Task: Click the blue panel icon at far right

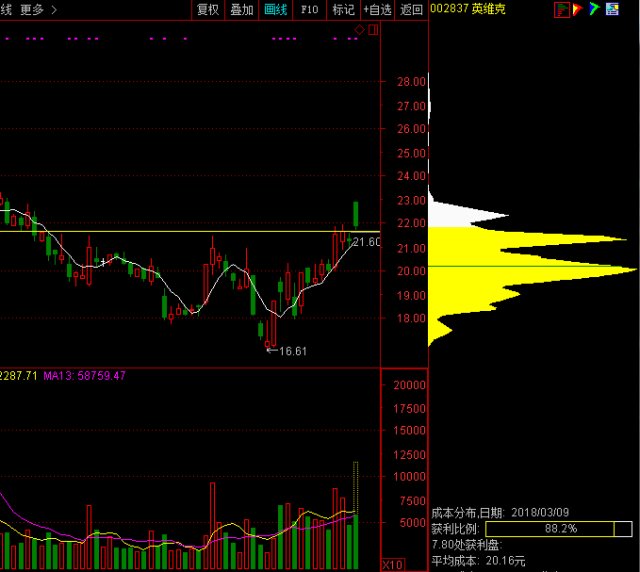Action: pos(611,9)
